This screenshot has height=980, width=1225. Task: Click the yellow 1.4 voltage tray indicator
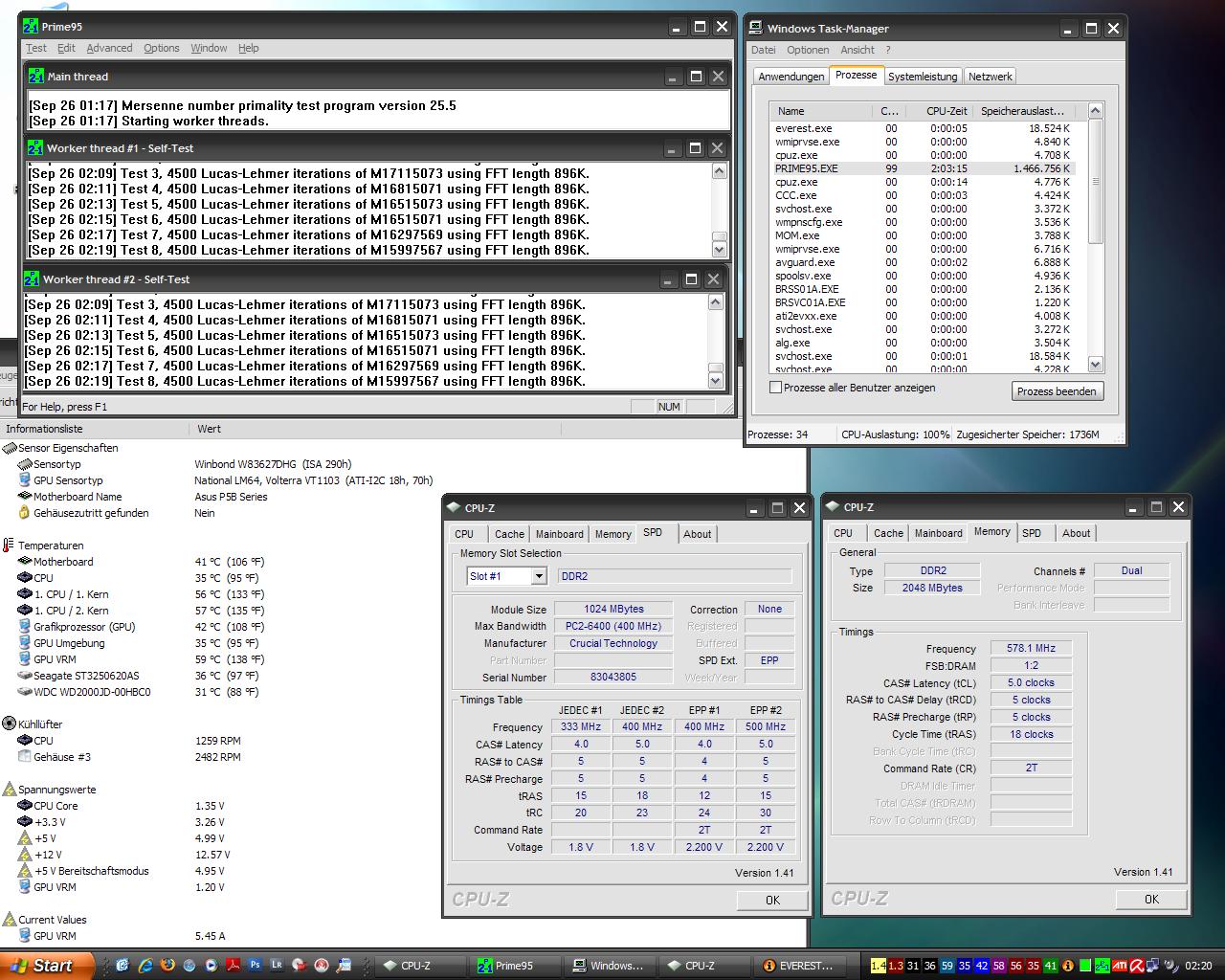pyautogui.click(x=879, y=966)
